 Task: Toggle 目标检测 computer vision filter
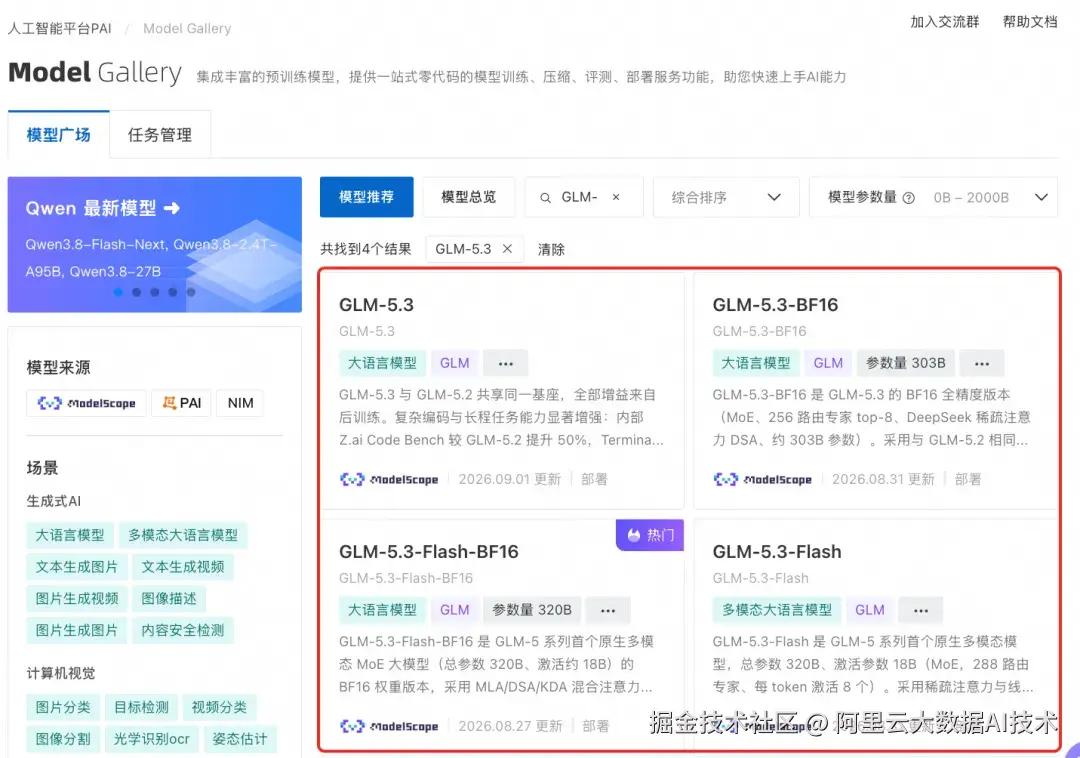[141, 707]
